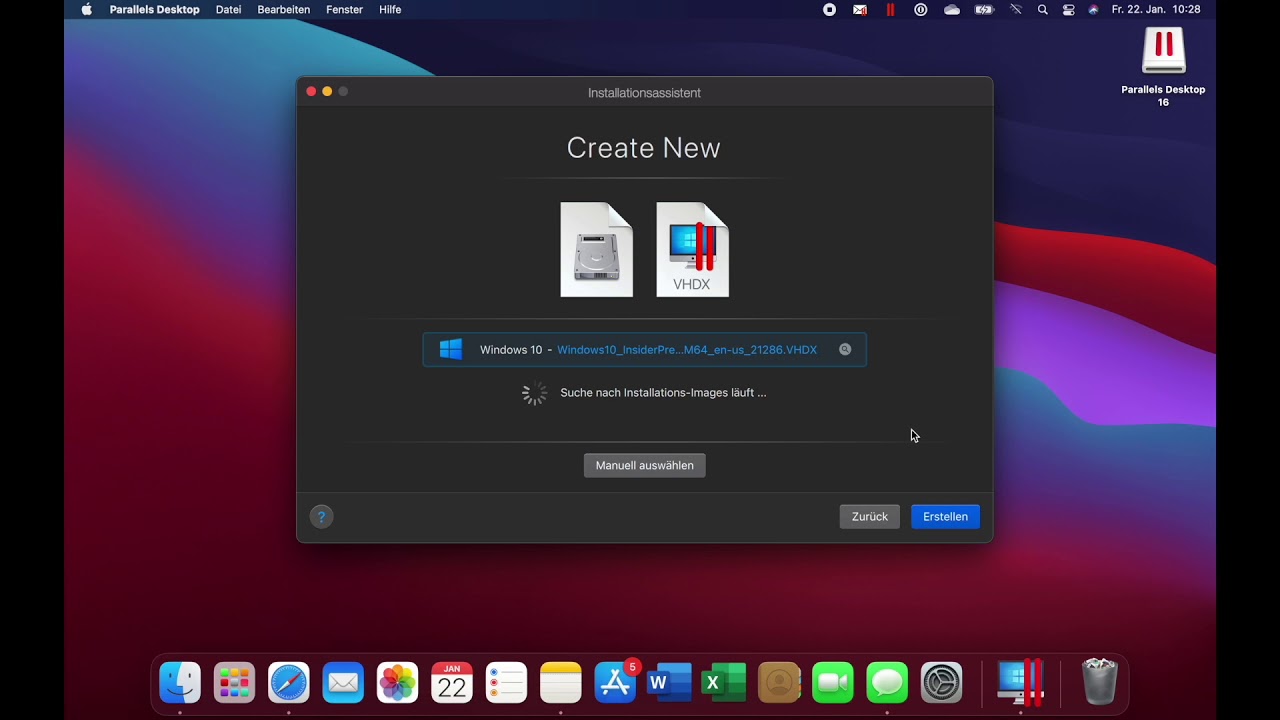Open the Fenster menu
The width and height of the screenshot is (1280, 720).
344,10
